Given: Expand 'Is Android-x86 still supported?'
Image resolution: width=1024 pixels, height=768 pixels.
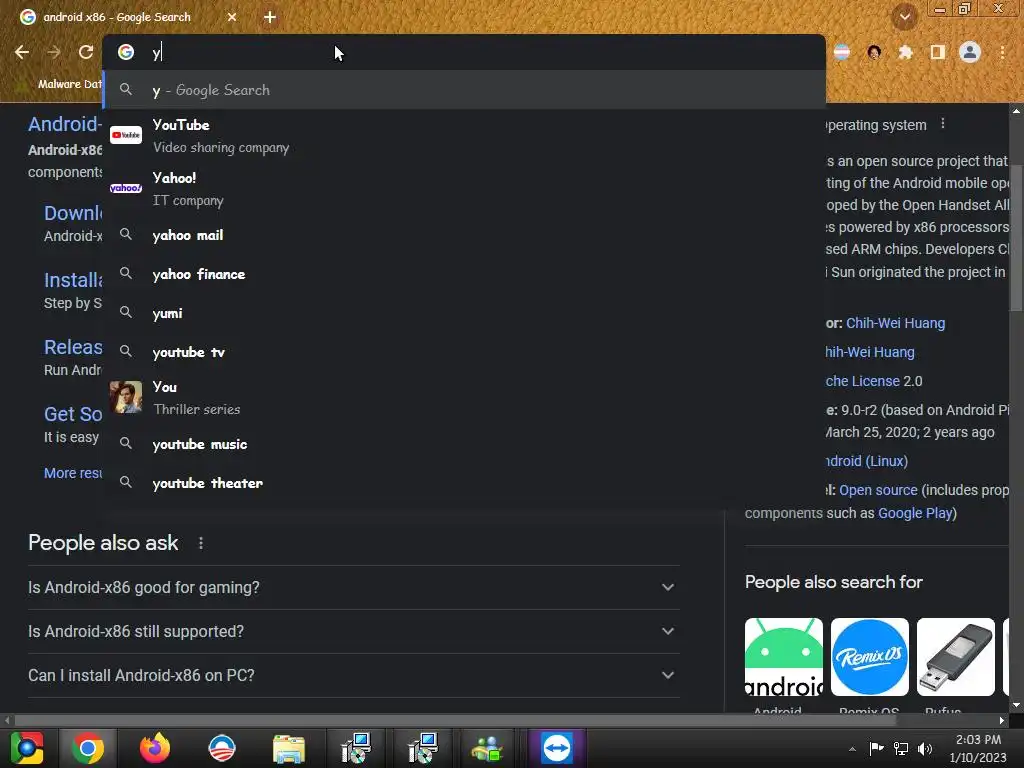Looking at the screenshot, I should pos(353,632).
